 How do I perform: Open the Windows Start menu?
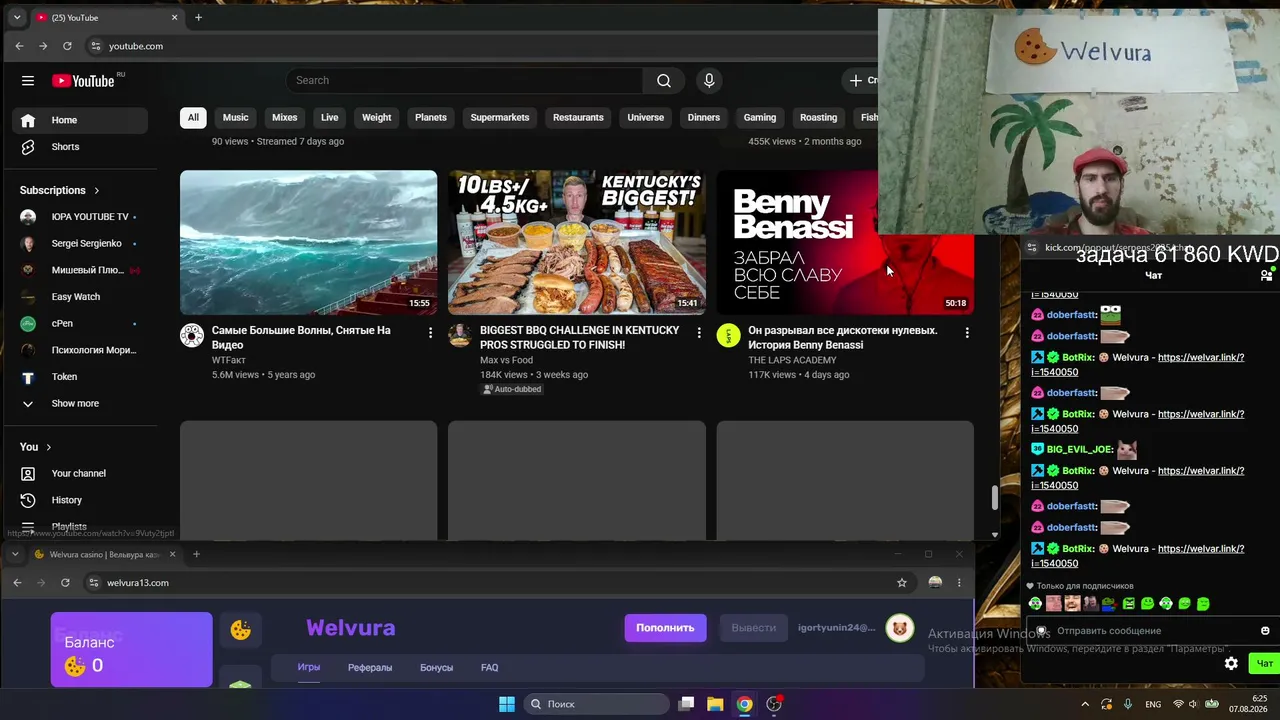pos(507,704)
